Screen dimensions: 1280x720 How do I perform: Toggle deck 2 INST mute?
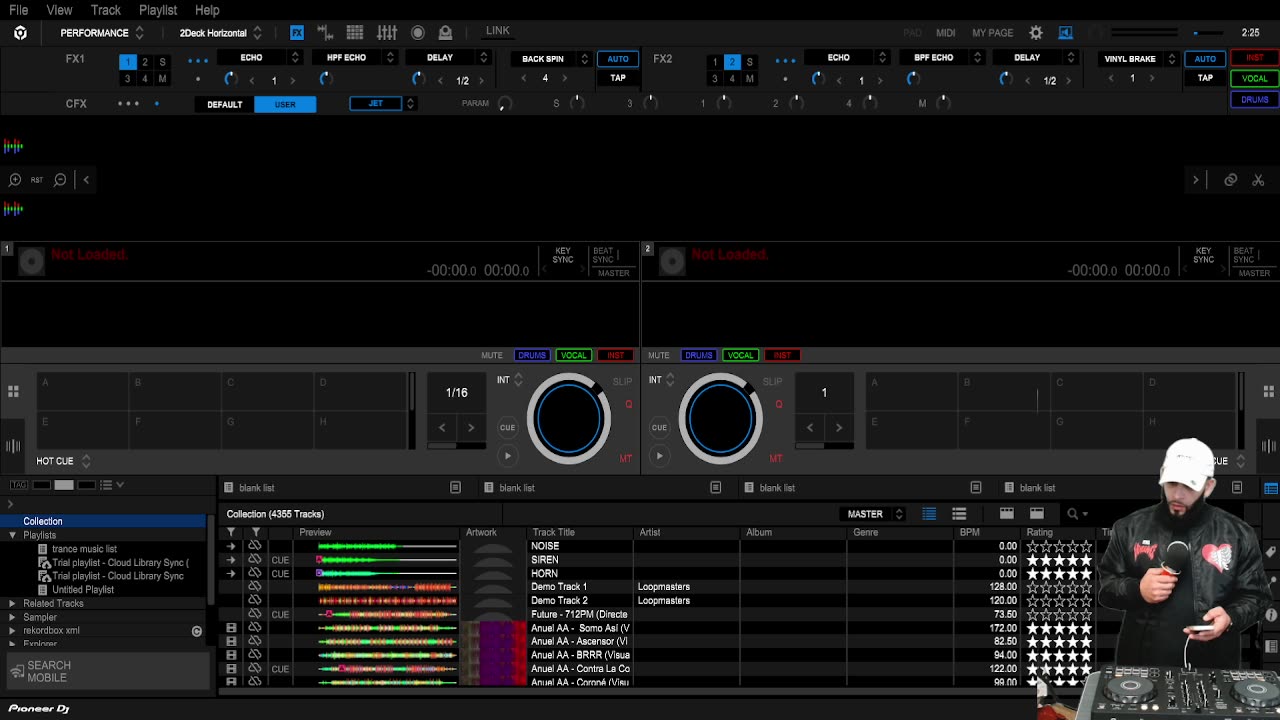coord(782,355)
